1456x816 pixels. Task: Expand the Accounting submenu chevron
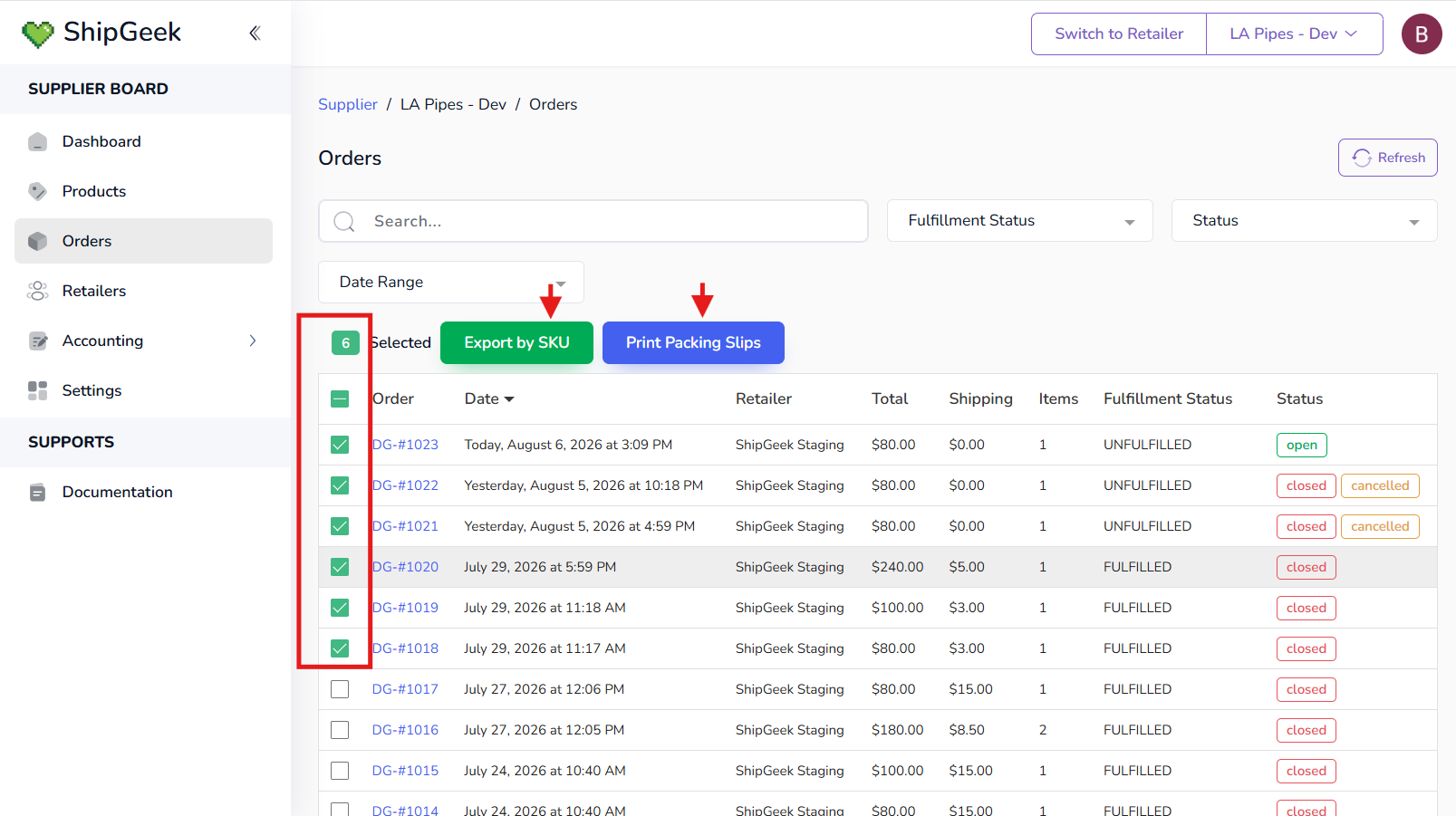pos(253,341)
